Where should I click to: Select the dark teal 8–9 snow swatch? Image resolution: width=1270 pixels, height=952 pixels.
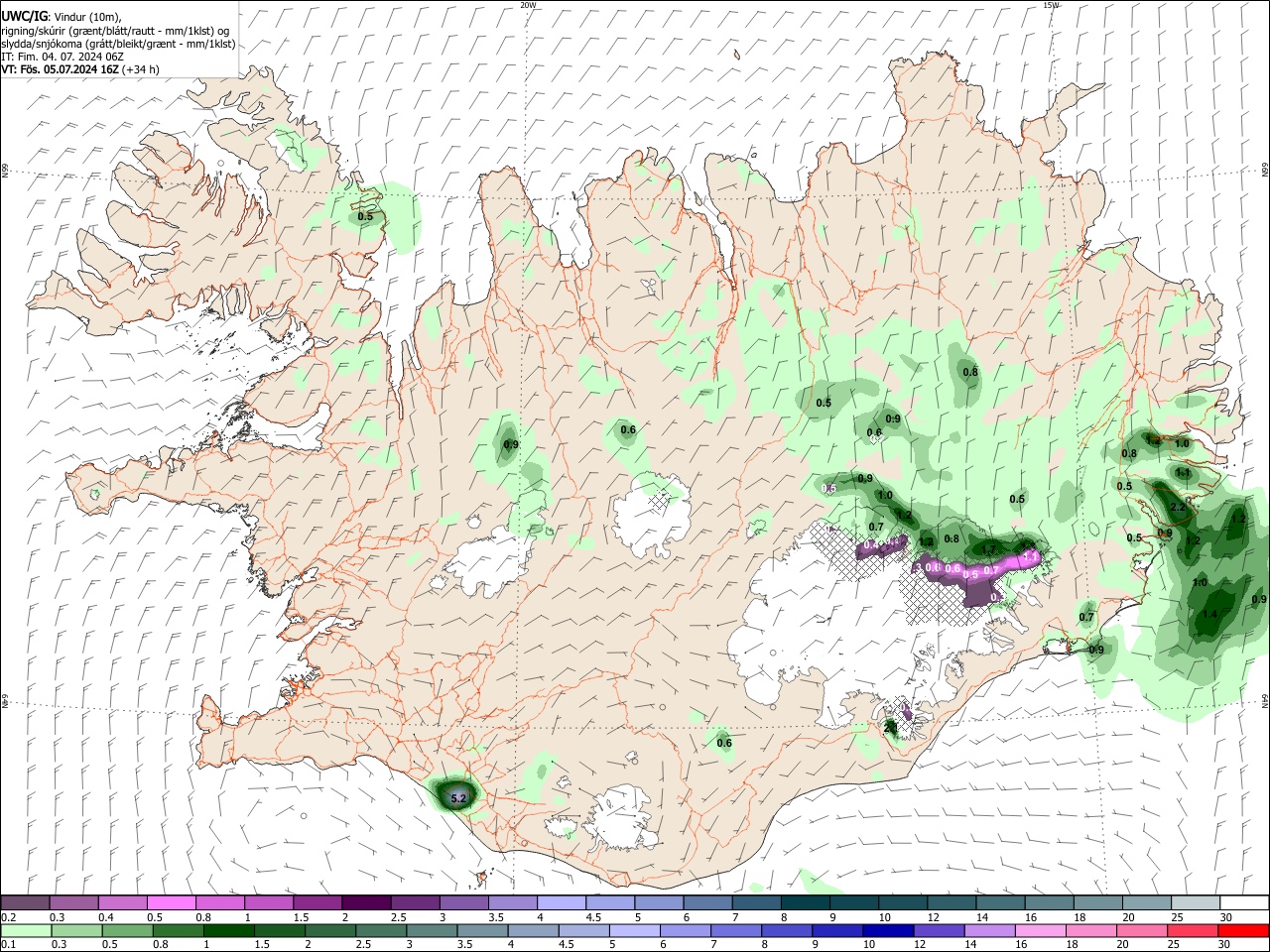pyautogui.click(x=805, y=902)
